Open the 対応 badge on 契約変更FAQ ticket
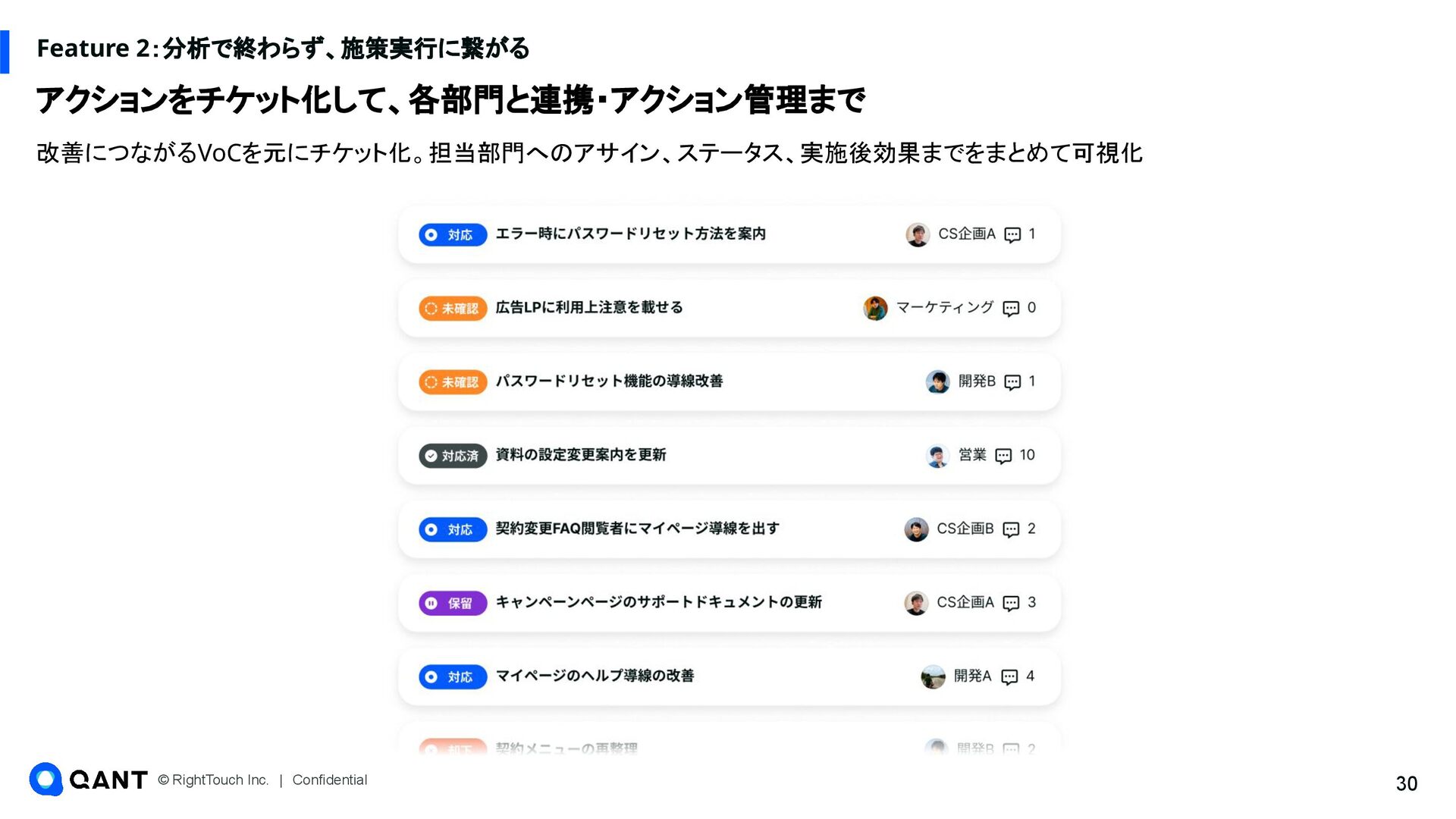Image resolution: width=1456 pixels, height=819 pixels. [452, 529]
